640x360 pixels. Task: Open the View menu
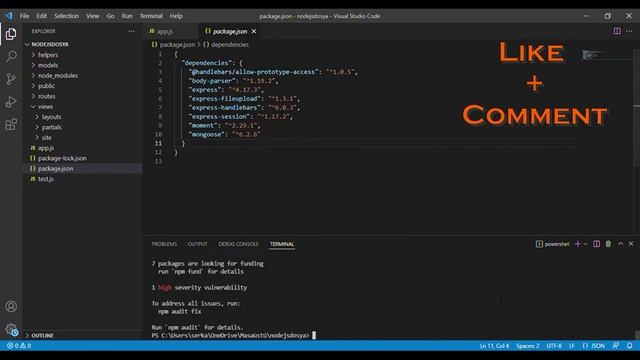click(93, 16)
